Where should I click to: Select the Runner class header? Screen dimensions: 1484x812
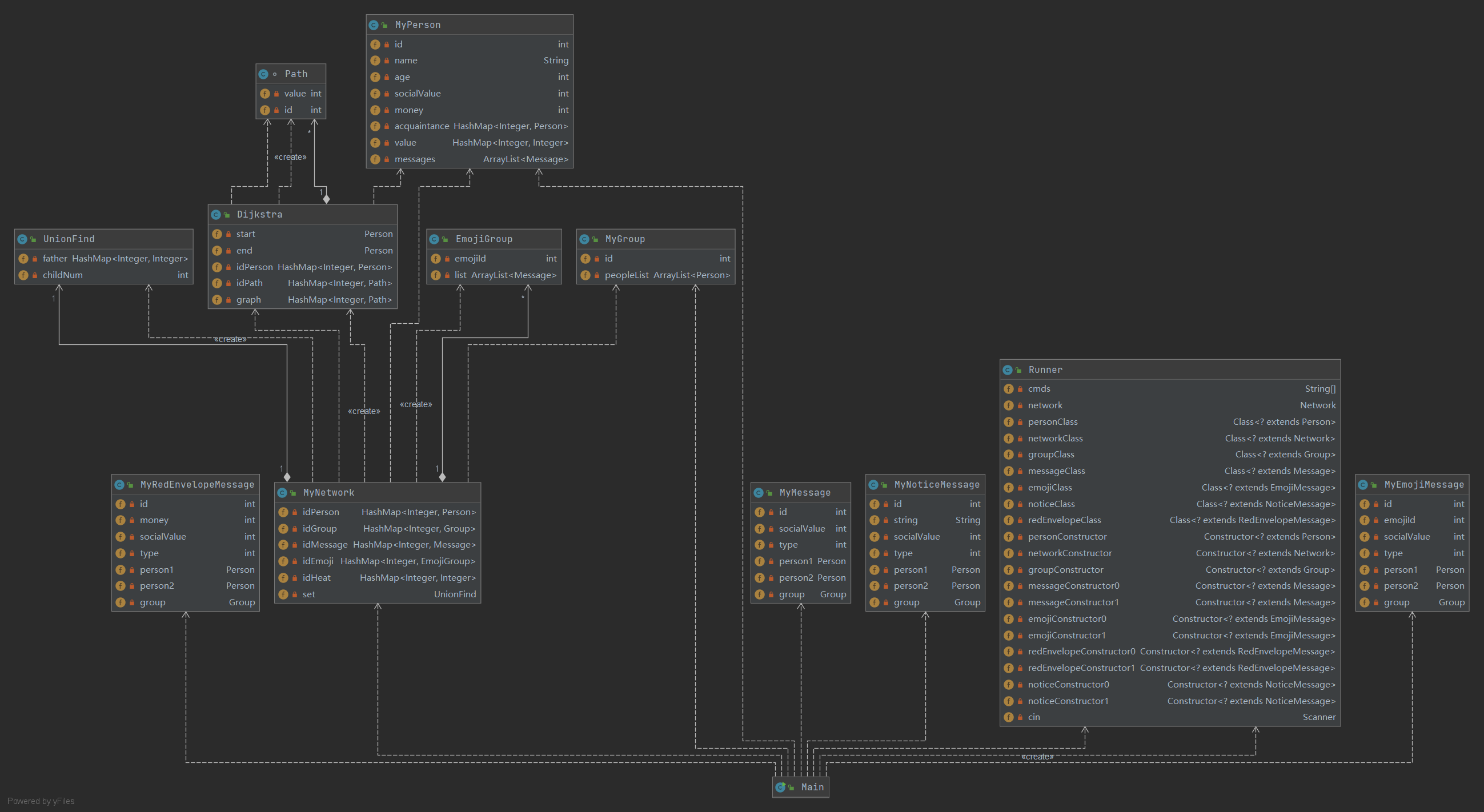1170,369
